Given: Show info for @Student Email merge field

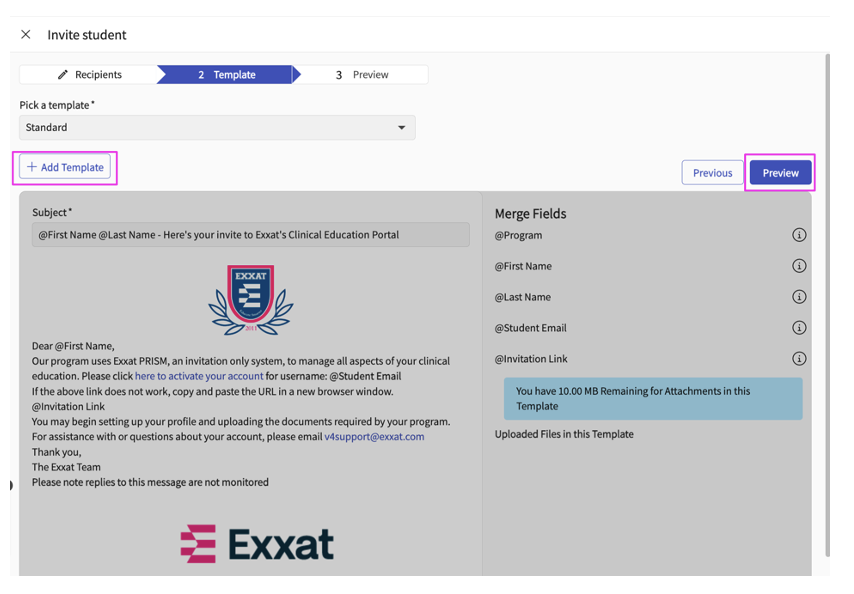Looking at the screenshot, I should [x=799, y=328].
